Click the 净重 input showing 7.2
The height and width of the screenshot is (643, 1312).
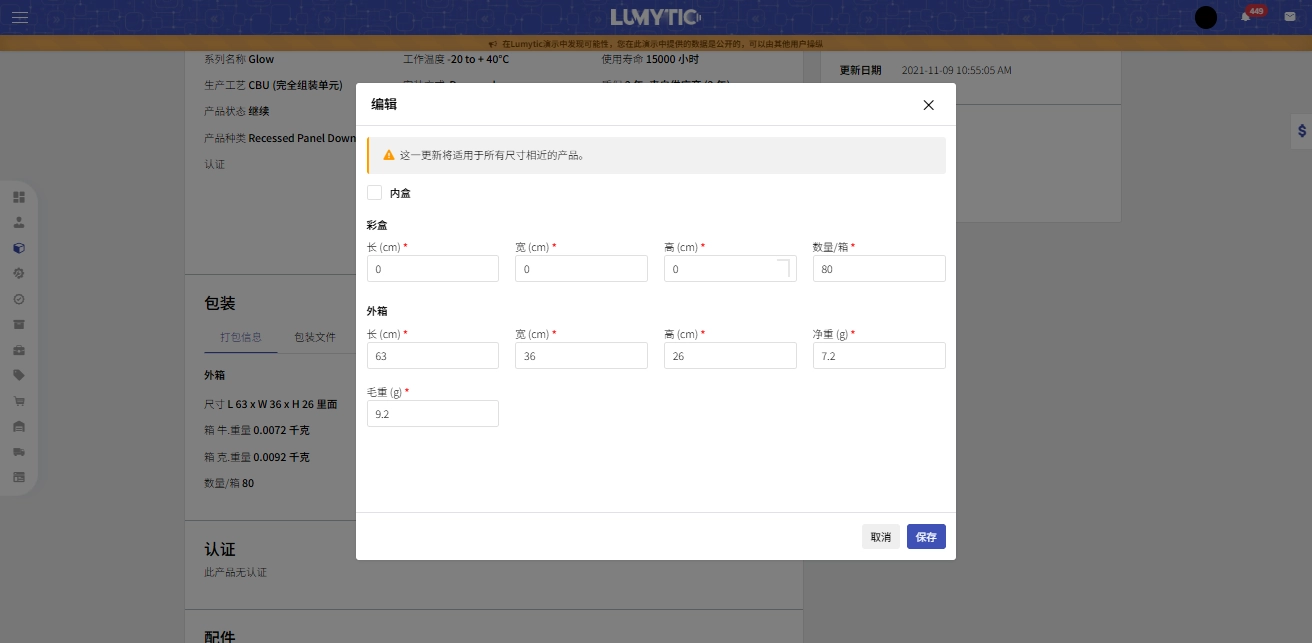(x=878, y=355)
